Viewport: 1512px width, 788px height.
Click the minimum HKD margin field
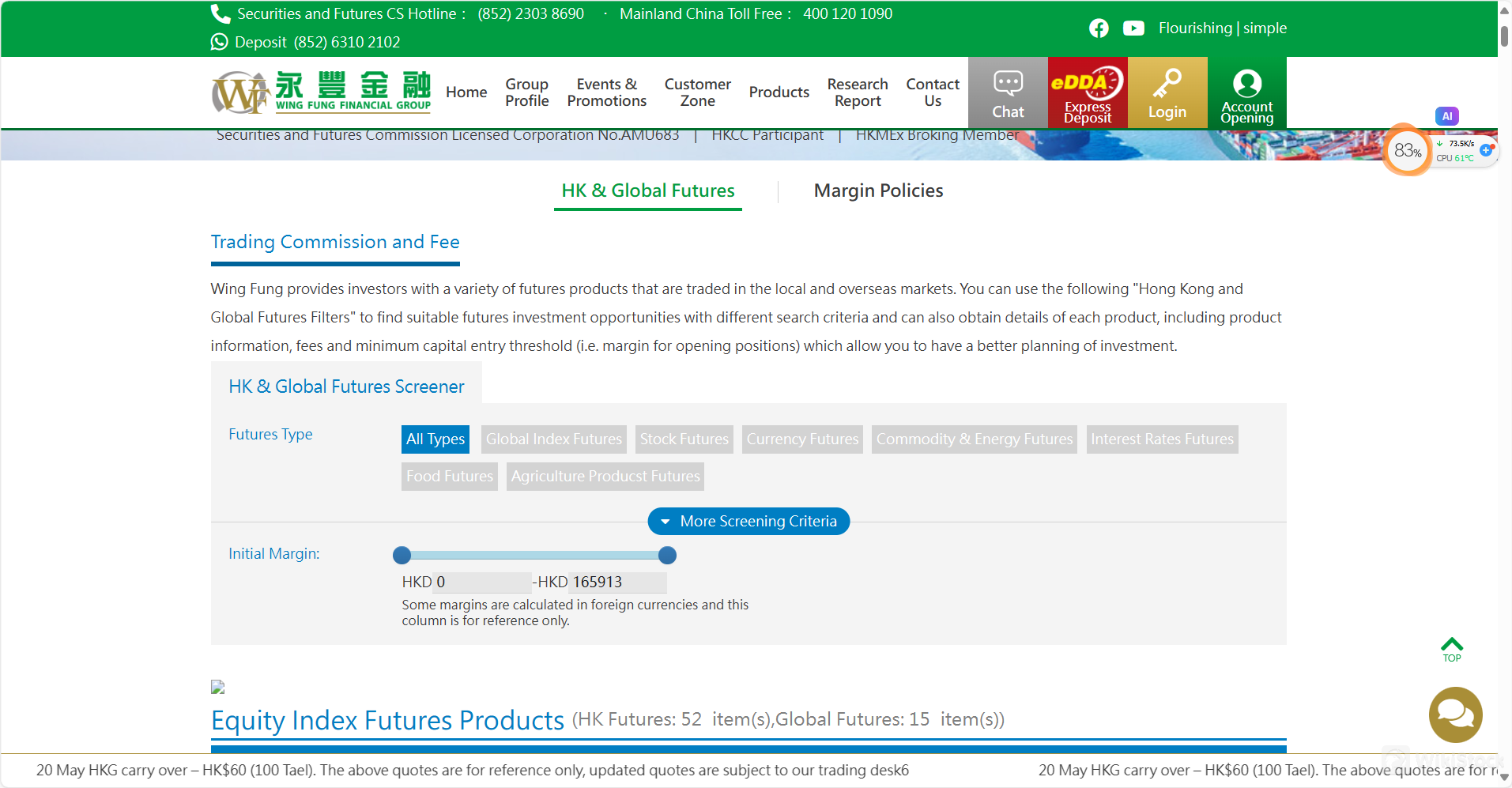click(482, 583)
